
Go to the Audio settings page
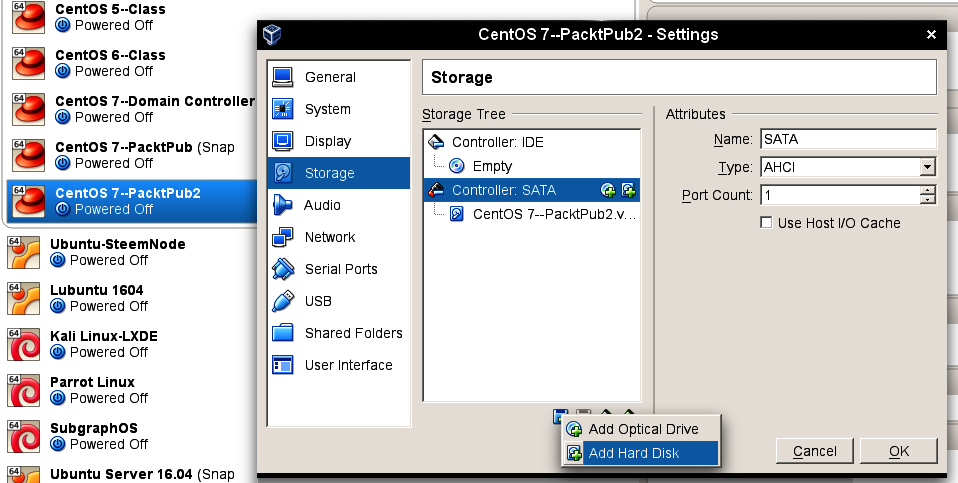pos(322,205)
